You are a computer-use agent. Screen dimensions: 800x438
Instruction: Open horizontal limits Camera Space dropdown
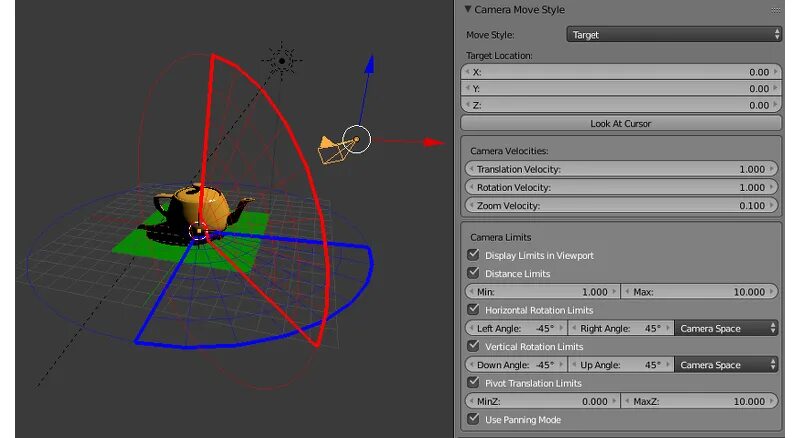click(x=726, y=328)
